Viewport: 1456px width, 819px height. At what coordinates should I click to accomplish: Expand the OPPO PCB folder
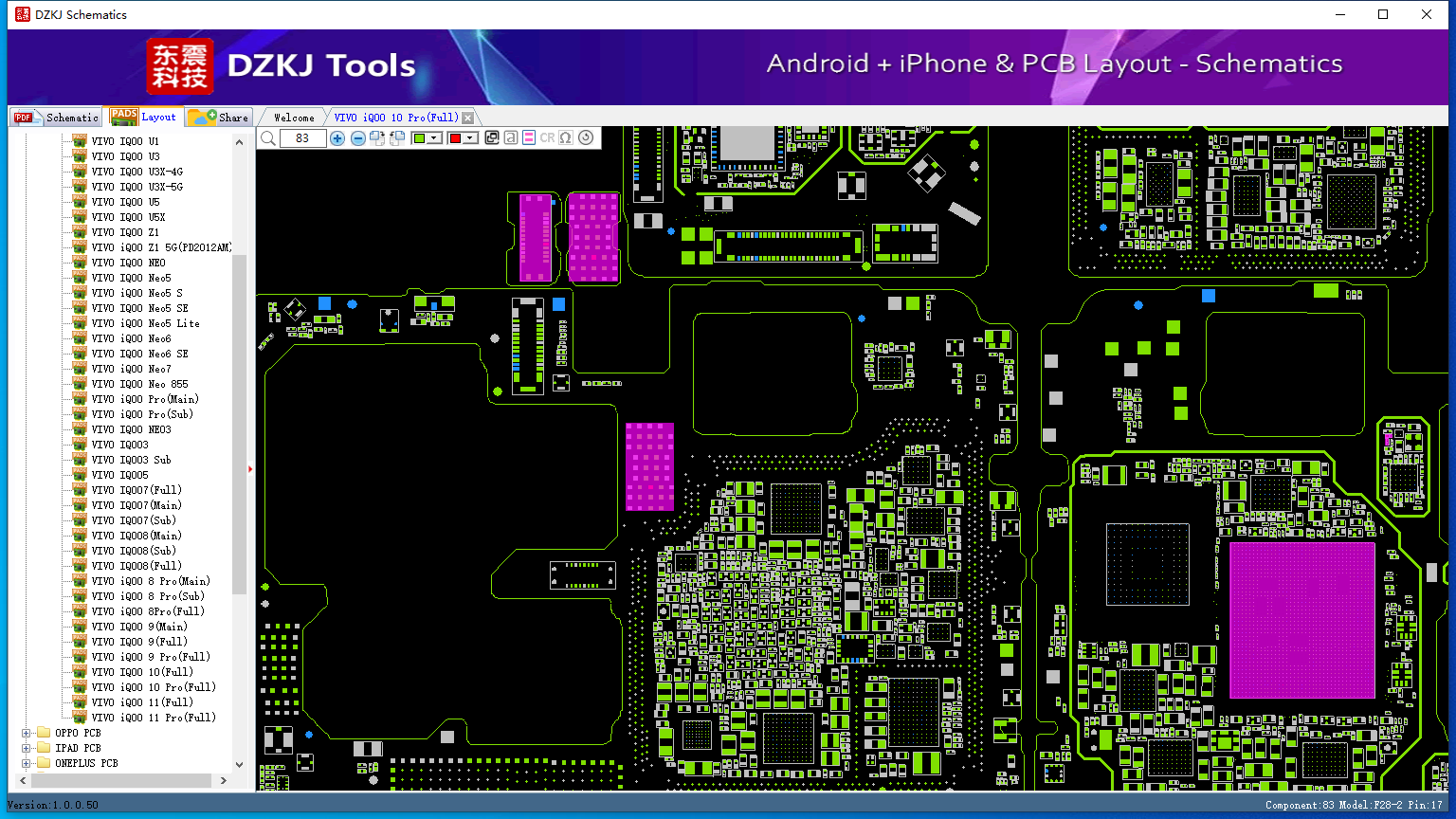tap(27, 733)
